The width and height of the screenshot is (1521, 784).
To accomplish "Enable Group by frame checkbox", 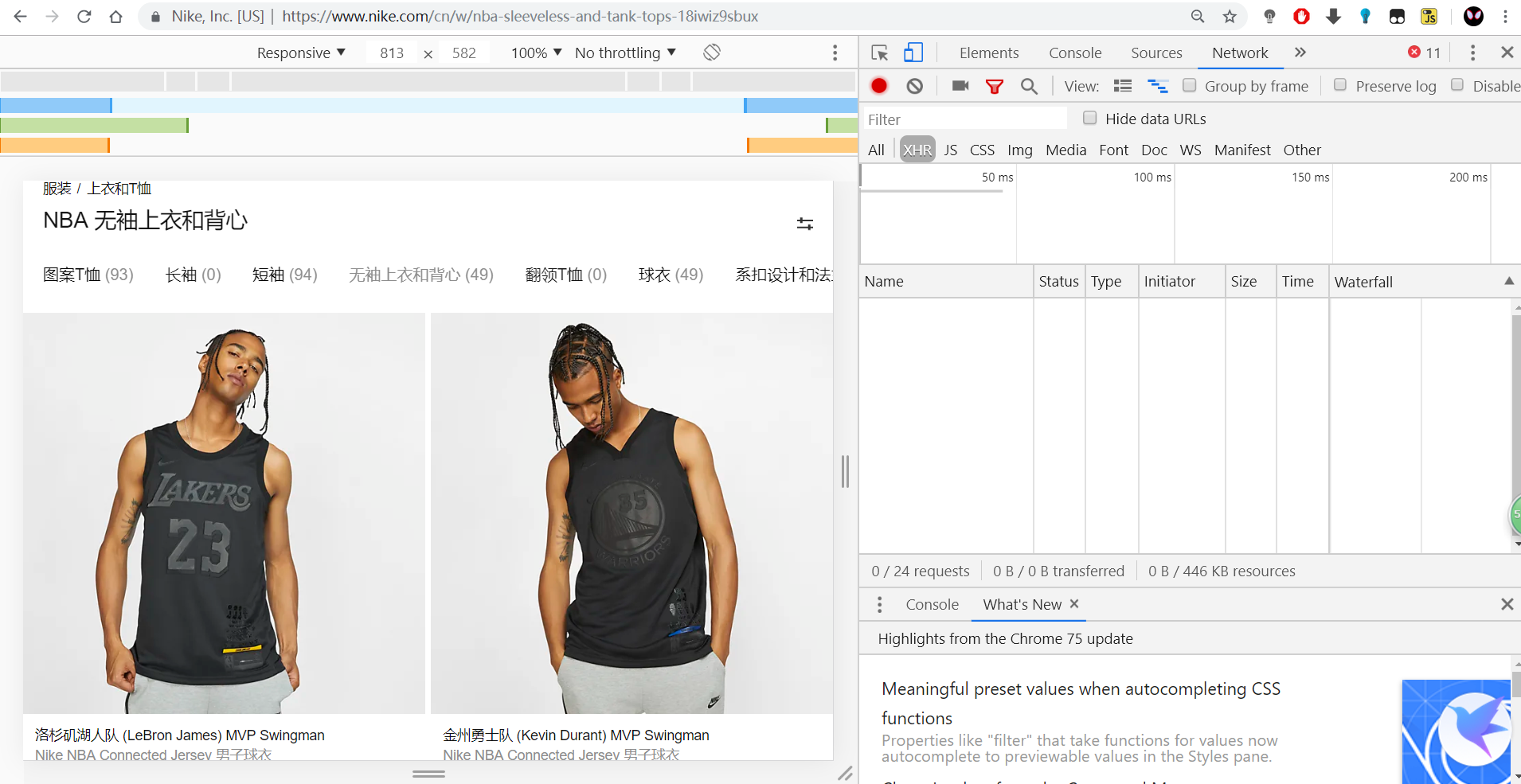I will tap(1190, 85).
